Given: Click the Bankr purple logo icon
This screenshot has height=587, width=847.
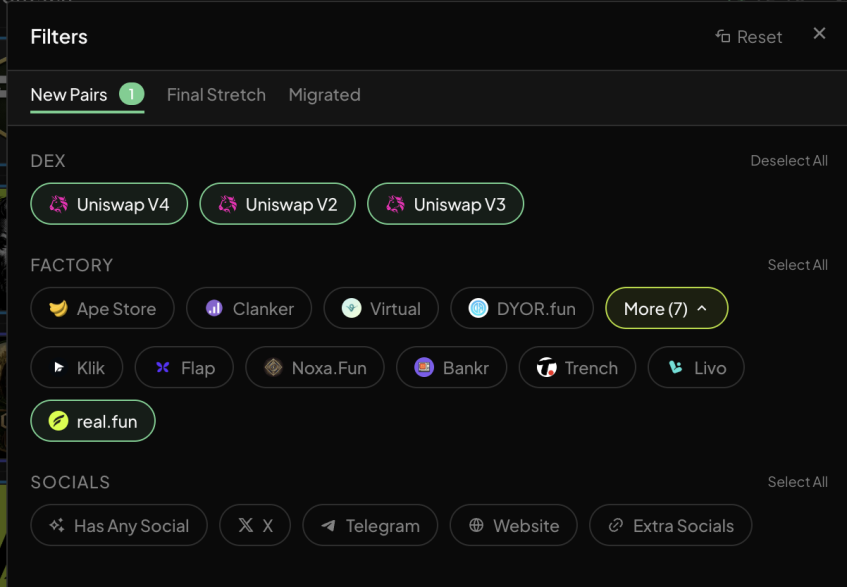Looking at the screenshot, I should click(424, 368).
